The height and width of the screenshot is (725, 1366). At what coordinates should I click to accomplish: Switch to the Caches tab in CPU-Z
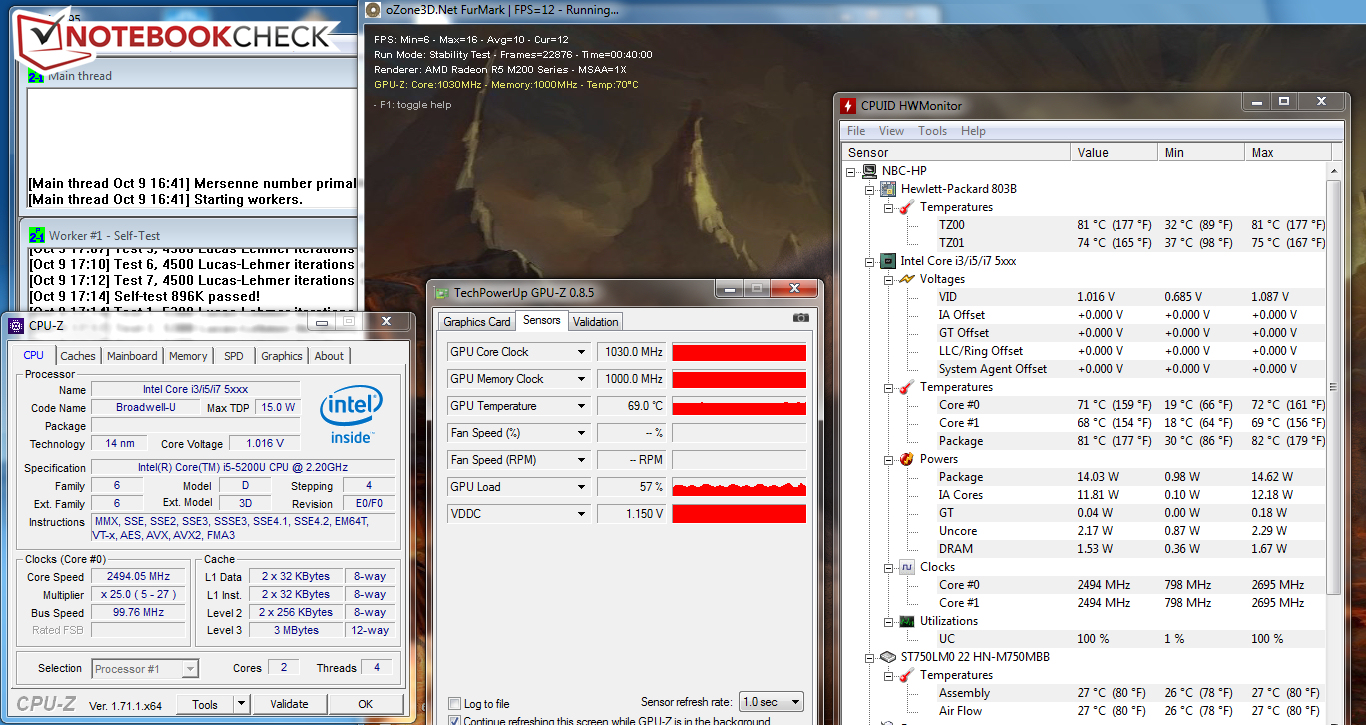[x=78, y=356]
